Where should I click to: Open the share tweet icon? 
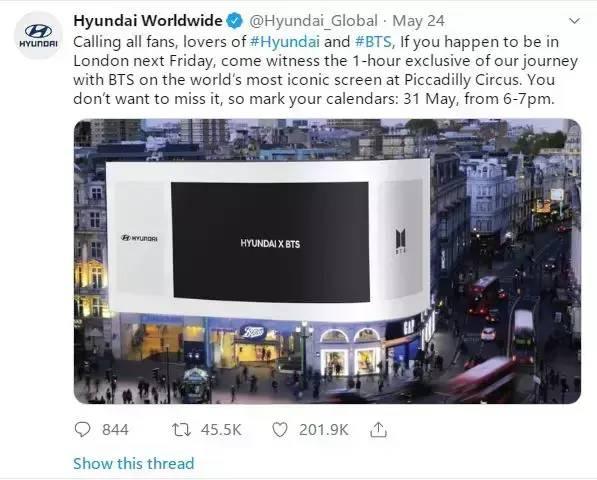click(378, 429)
